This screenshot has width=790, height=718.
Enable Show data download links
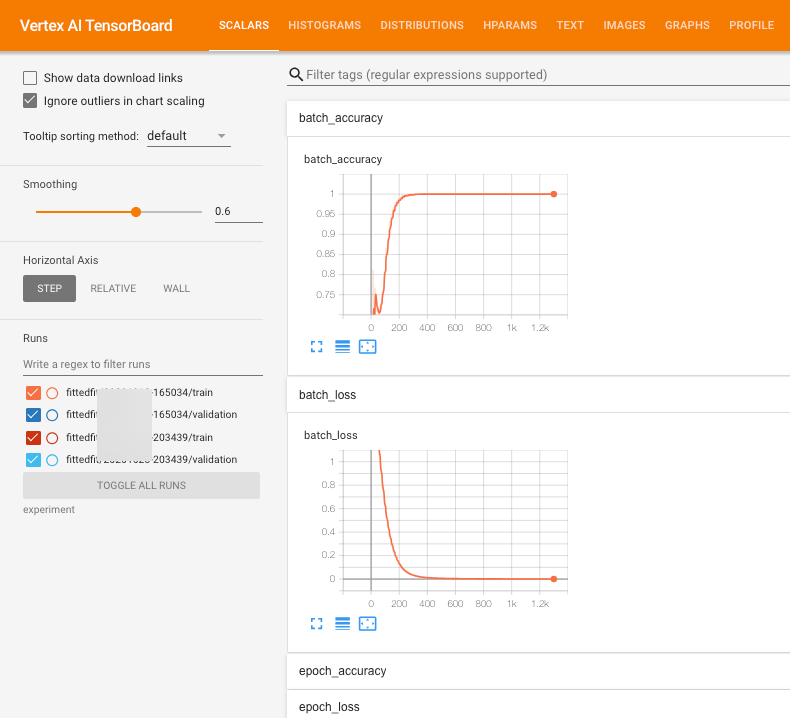[30, 78]
